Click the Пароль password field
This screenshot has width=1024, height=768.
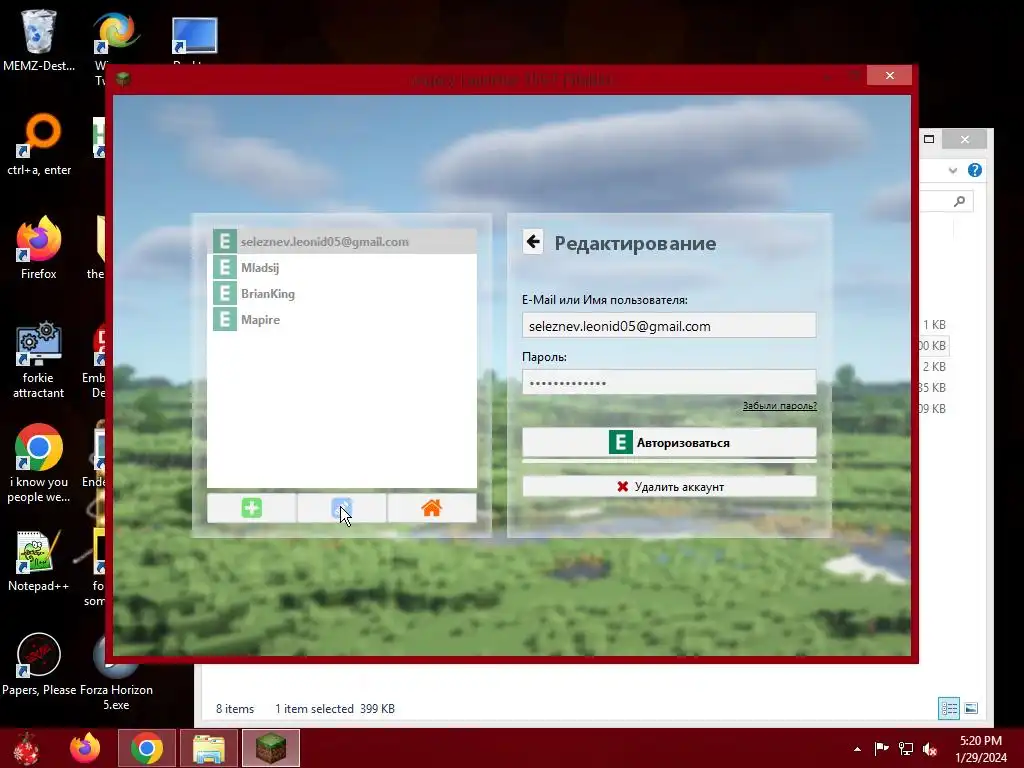click(669, 382)
